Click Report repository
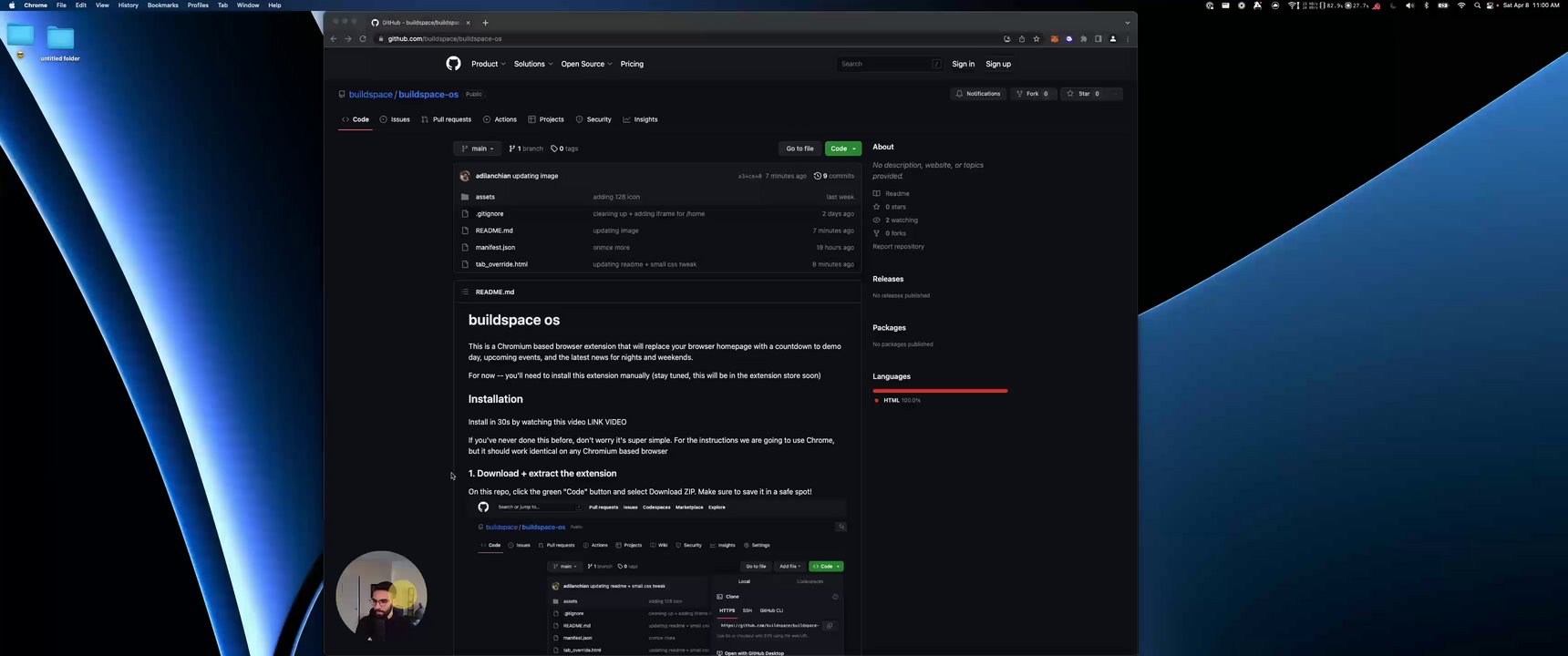1568x656 pixels. 898,247
